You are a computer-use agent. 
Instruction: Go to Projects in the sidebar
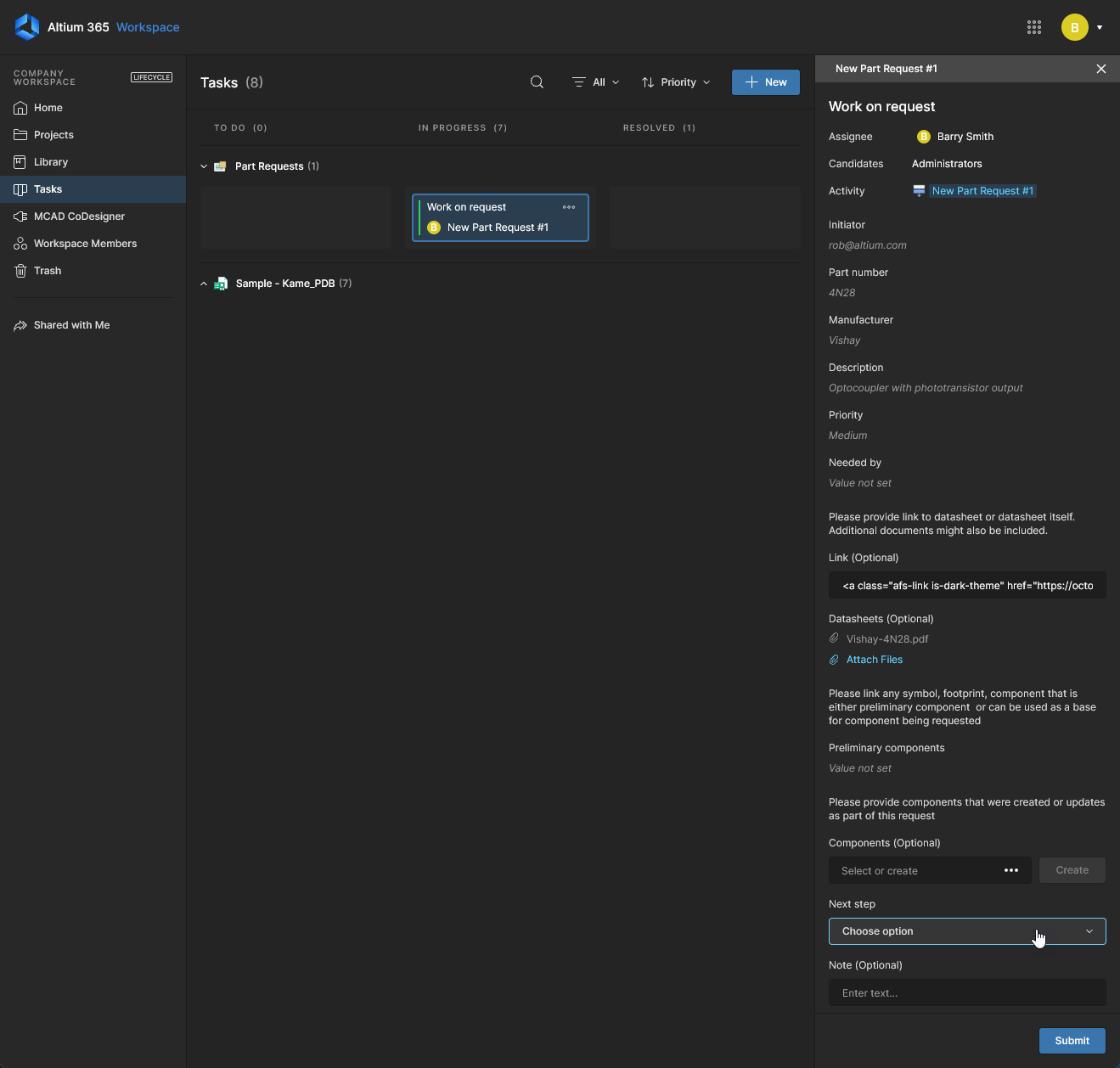(53, 135)
